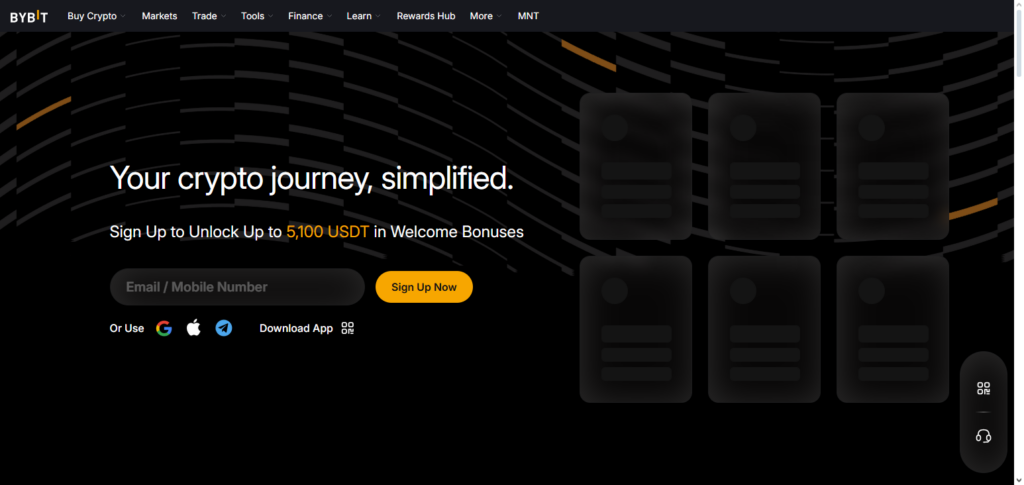Expand the Trade dropdown arrow
This screenshot has width=1024, height=485.
[223, 16]
